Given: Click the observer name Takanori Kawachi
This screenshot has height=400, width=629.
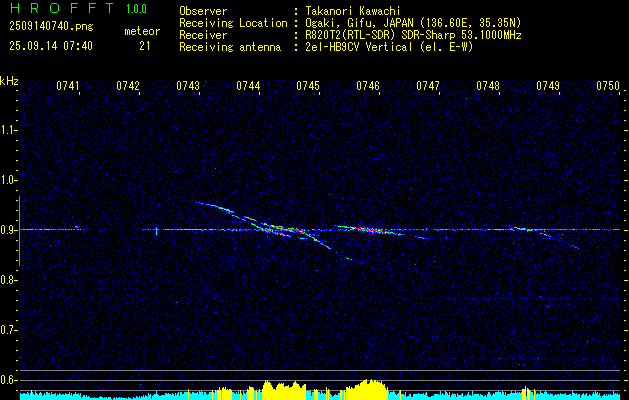Looking at the screenshot, I should 353,12.
